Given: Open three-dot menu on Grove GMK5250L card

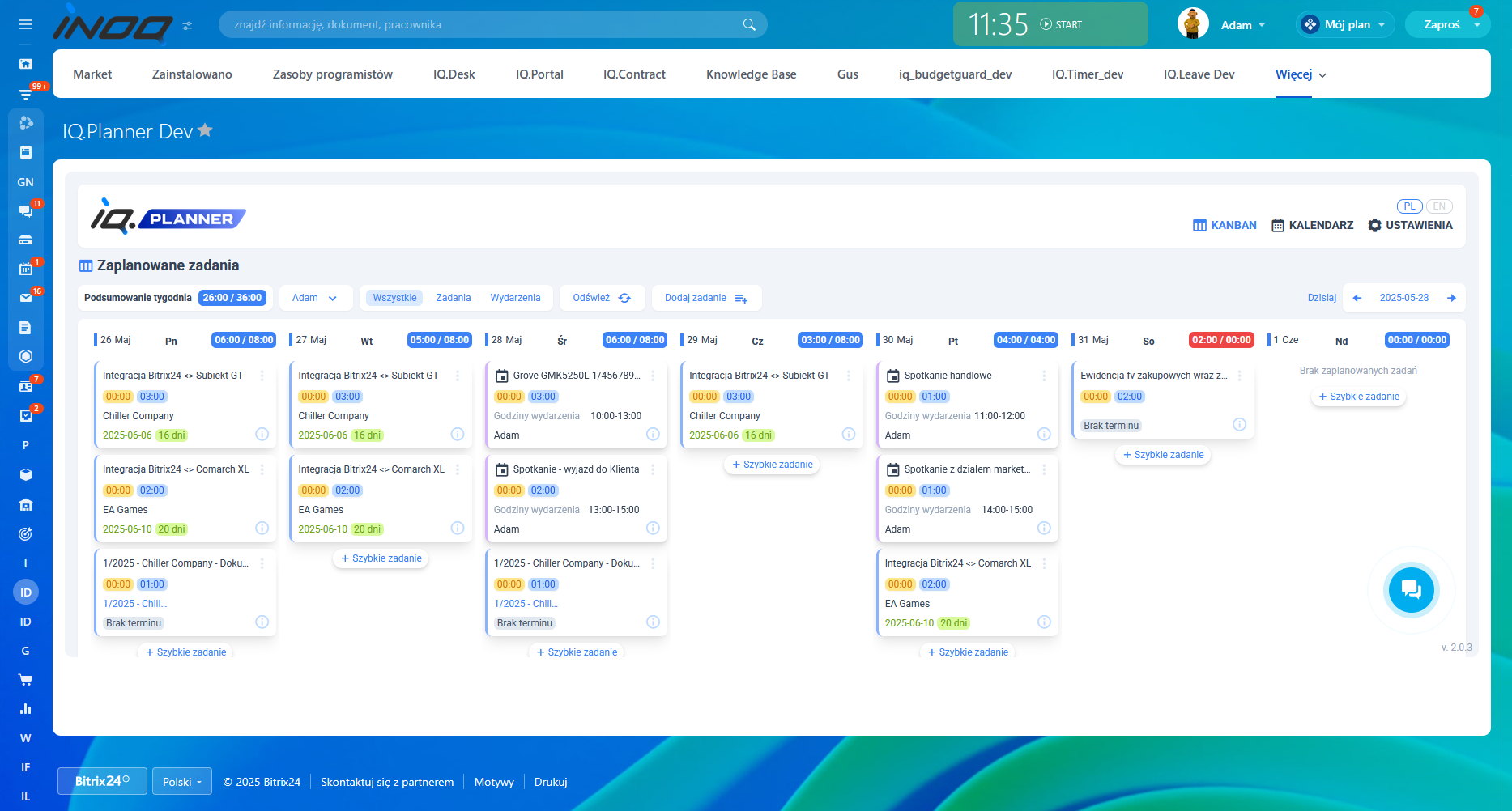Looking at the screenshot, I should 653,376.
